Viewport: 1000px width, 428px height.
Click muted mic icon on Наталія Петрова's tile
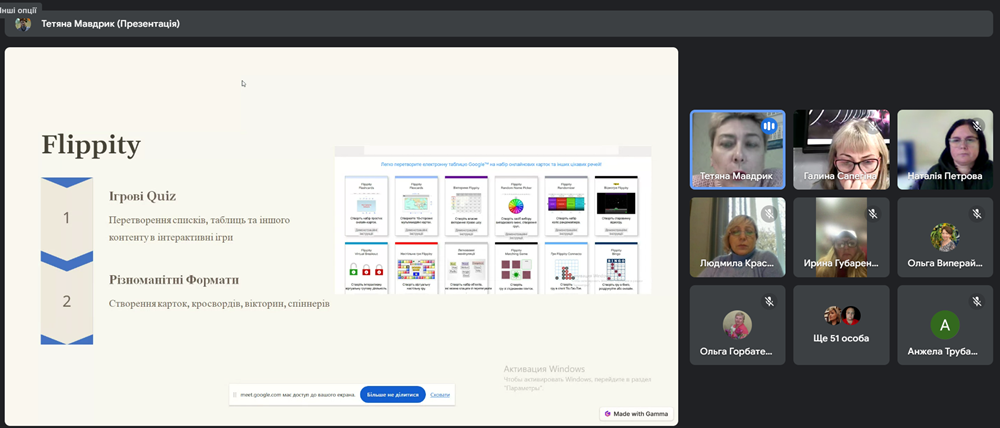(x=975, y=126)
